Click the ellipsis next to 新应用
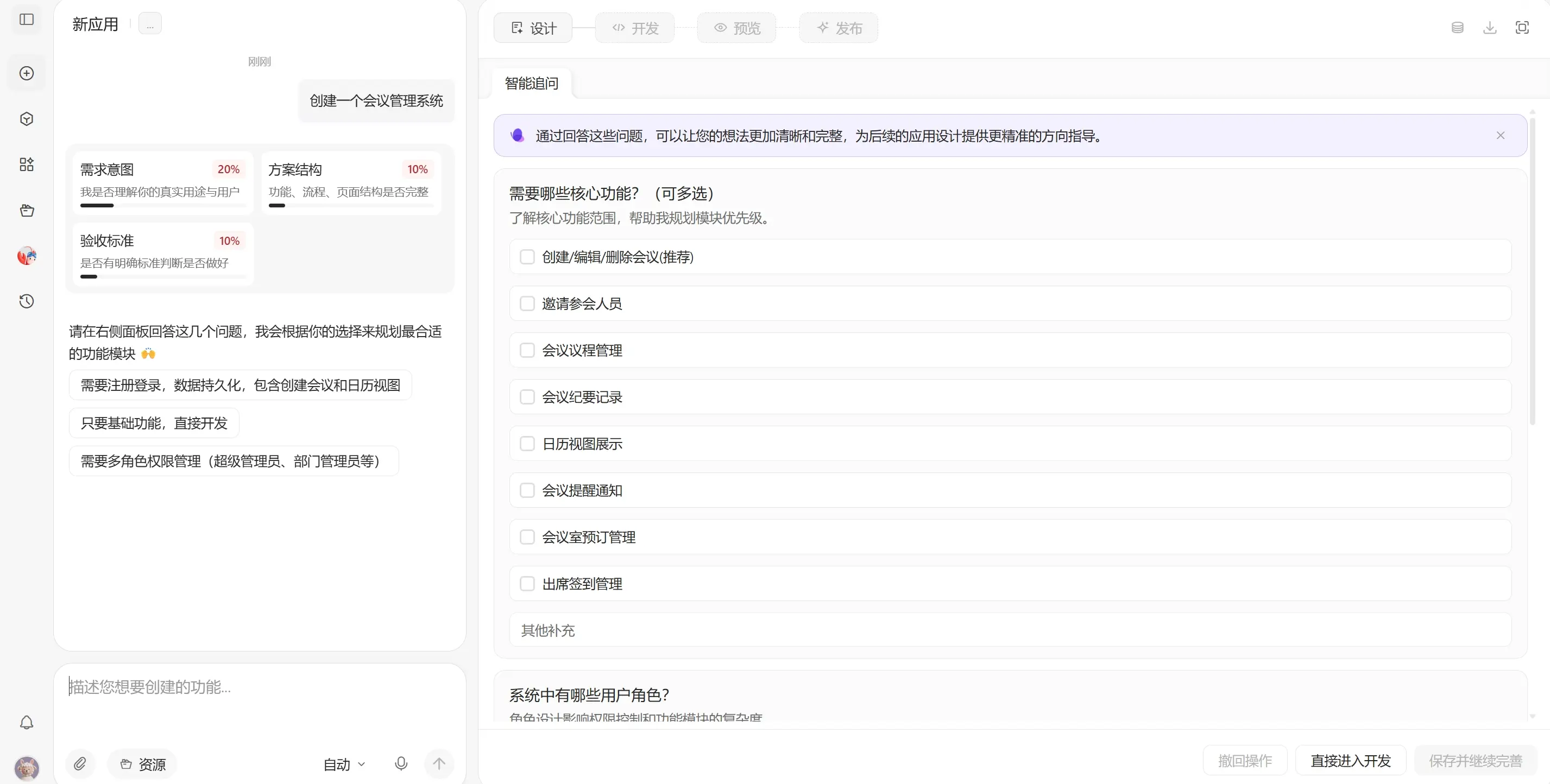 (150, 24)
